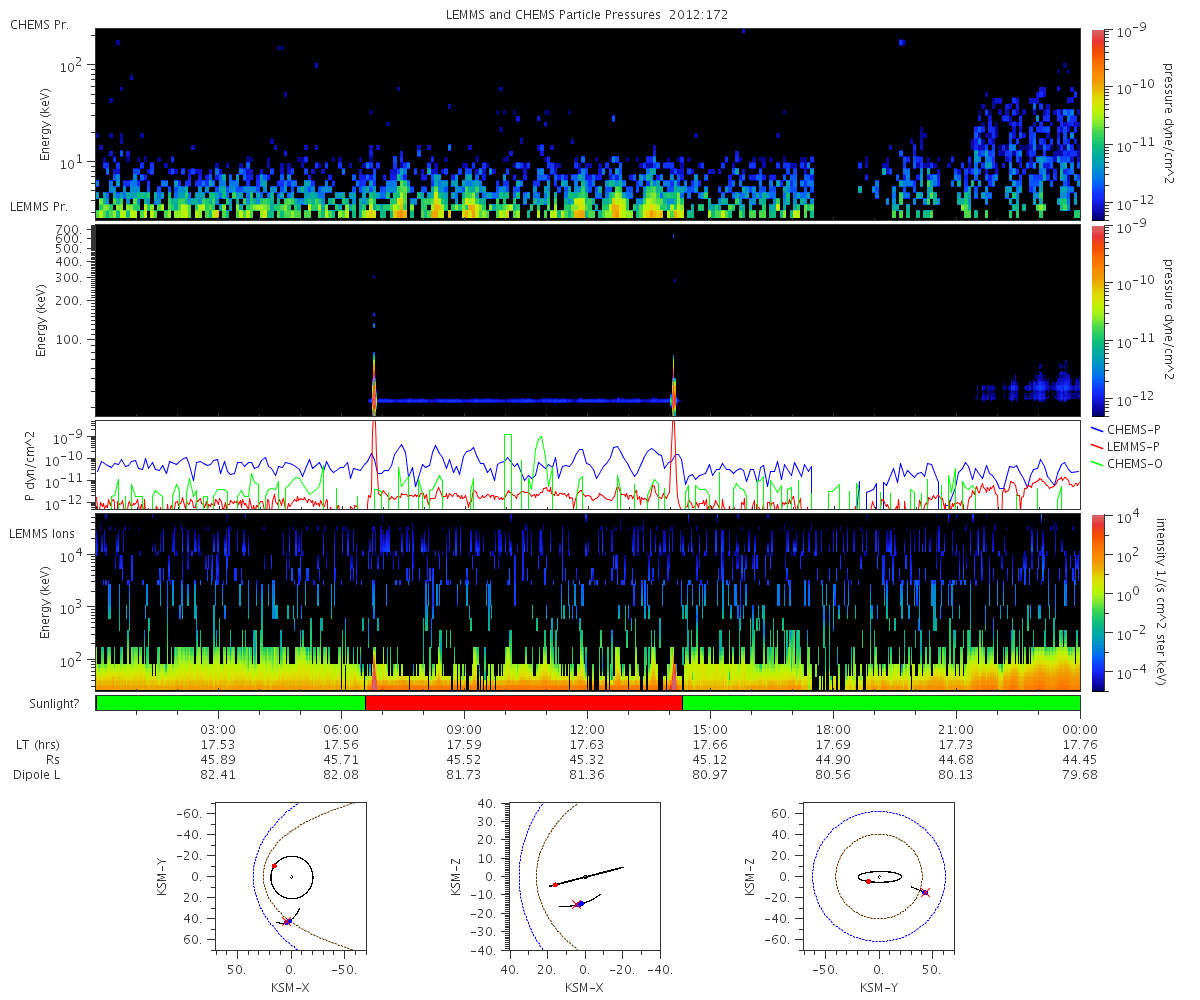Viewport: 1200px width, 1000px height.
Task: Click the CHEMS Pr. panel label
Action: coord(39,24)
